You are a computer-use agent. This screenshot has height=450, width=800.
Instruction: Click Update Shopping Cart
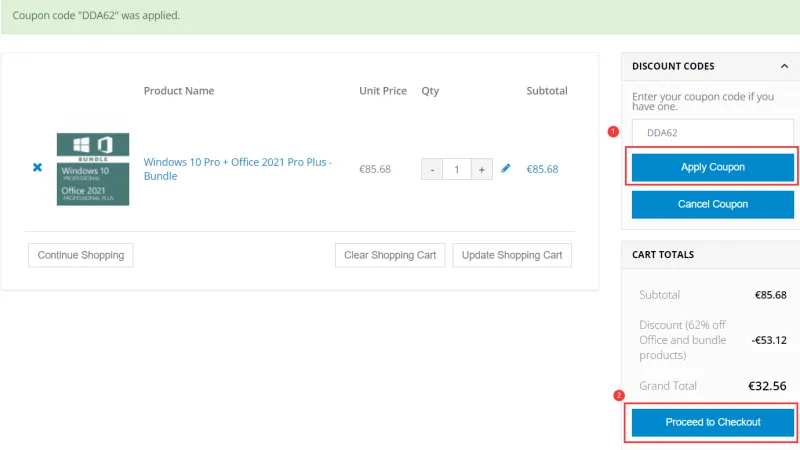click(512, 255)
